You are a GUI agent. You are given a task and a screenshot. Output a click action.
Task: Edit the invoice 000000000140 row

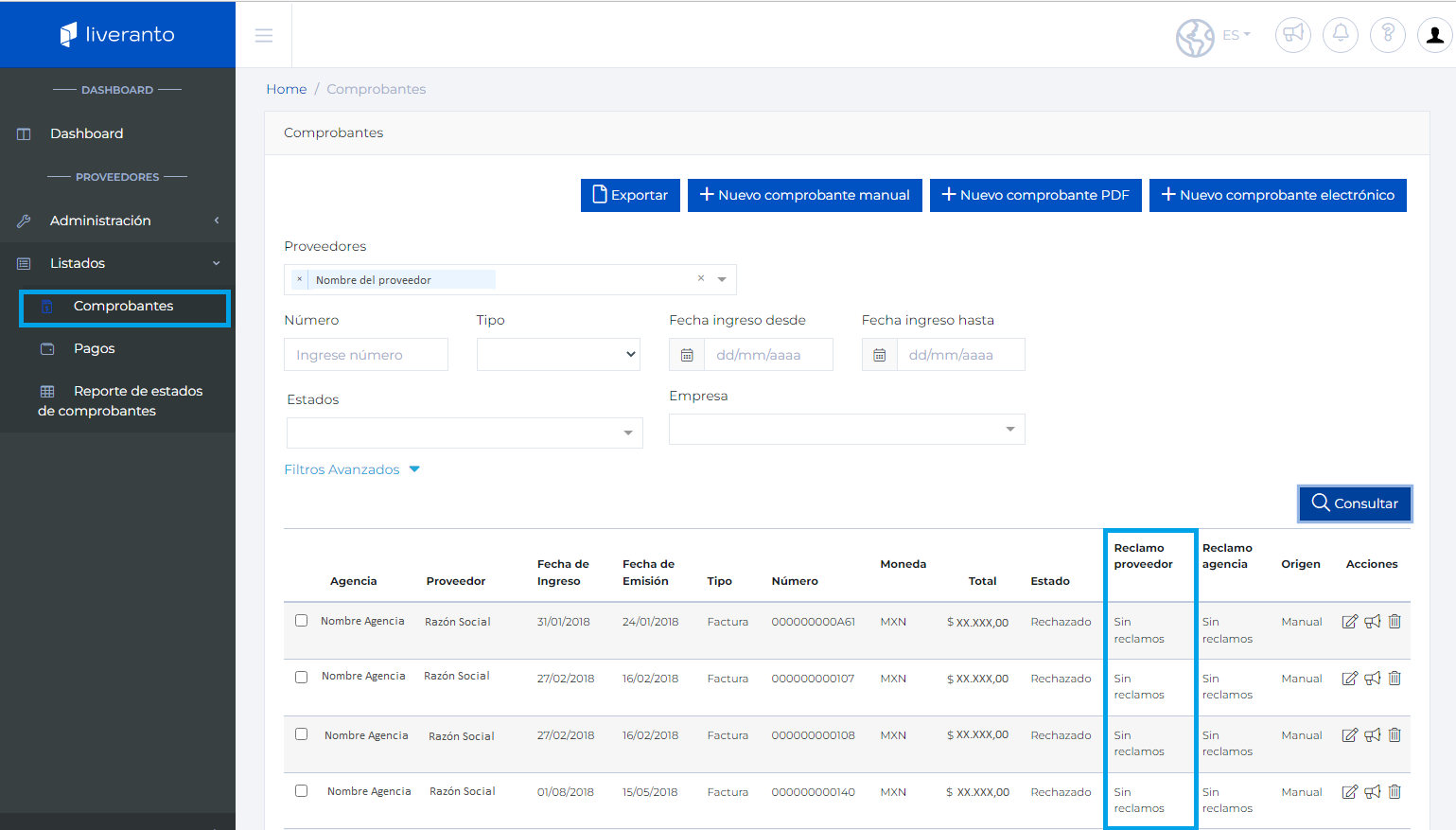(1350, 792)
